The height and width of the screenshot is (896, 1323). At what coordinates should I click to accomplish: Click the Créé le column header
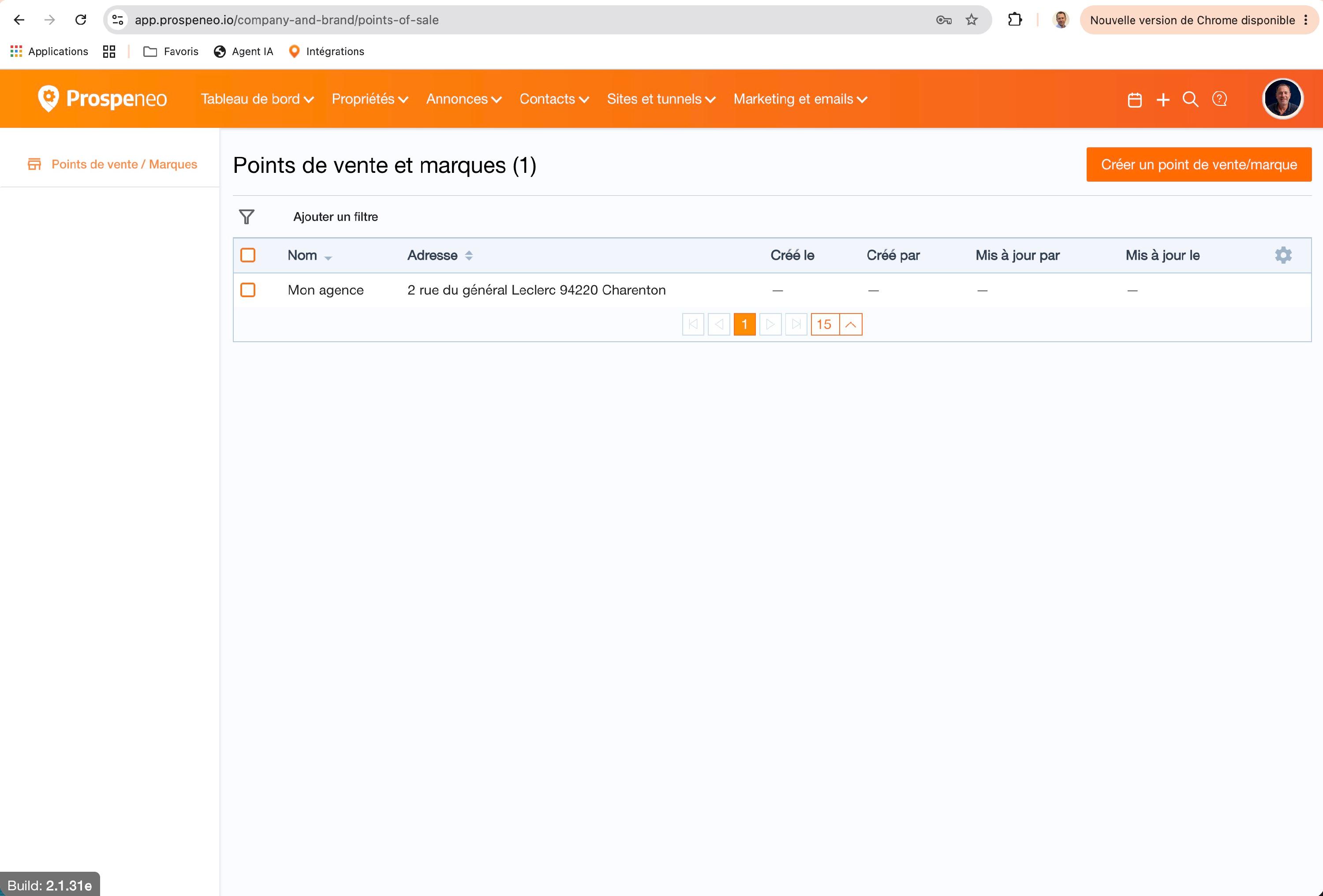(x=792, y=255)
